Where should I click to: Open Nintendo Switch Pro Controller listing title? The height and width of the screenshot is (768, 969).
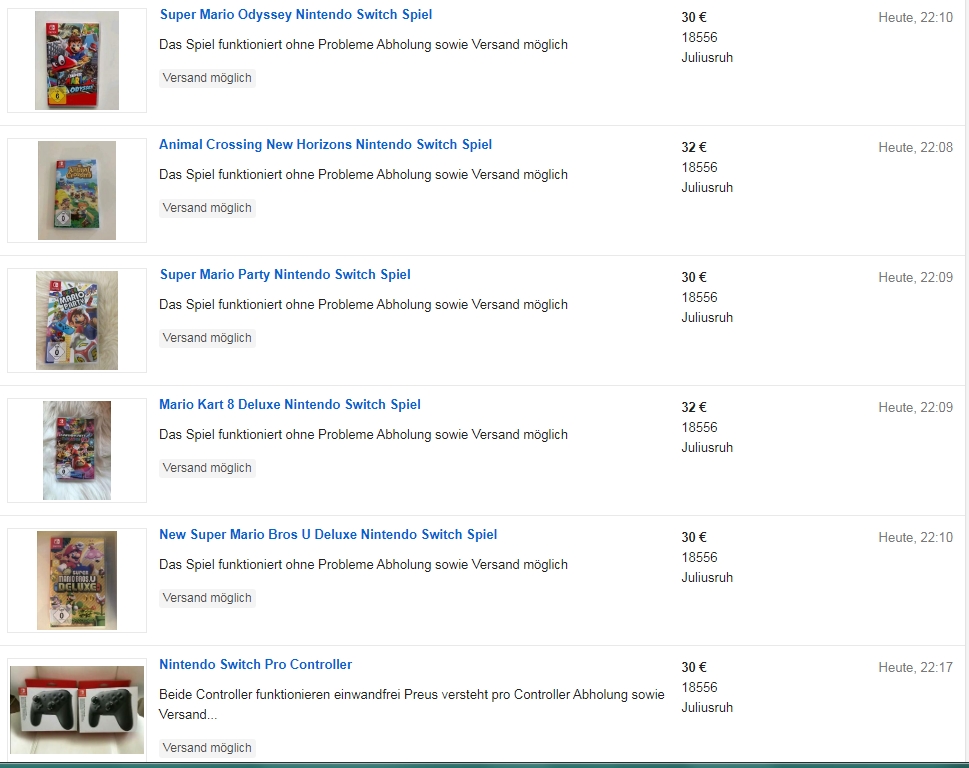pyautogui.click(x=255, y=664)
